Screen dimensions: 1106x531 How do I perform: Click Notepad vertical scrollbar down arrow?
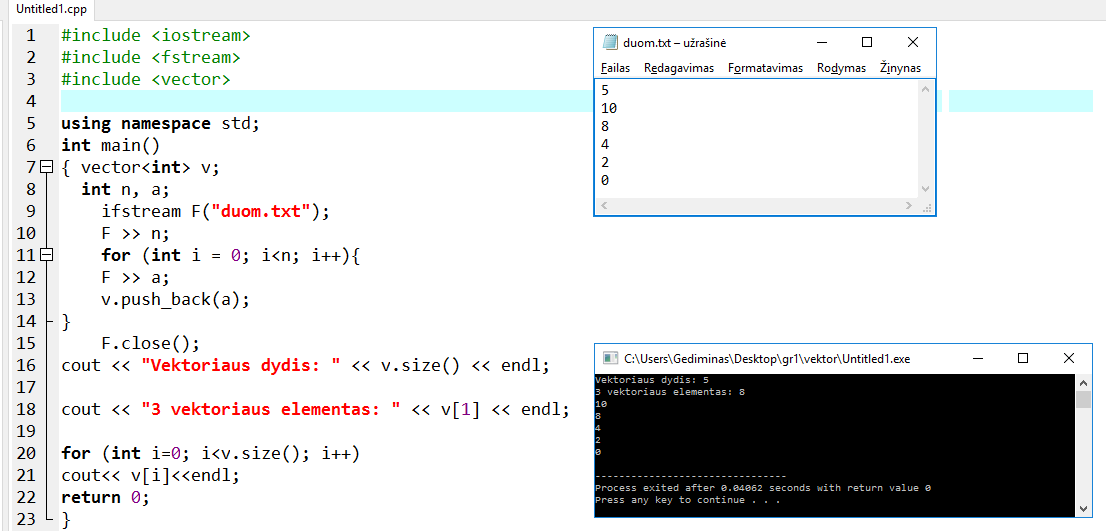click(925, 189)
